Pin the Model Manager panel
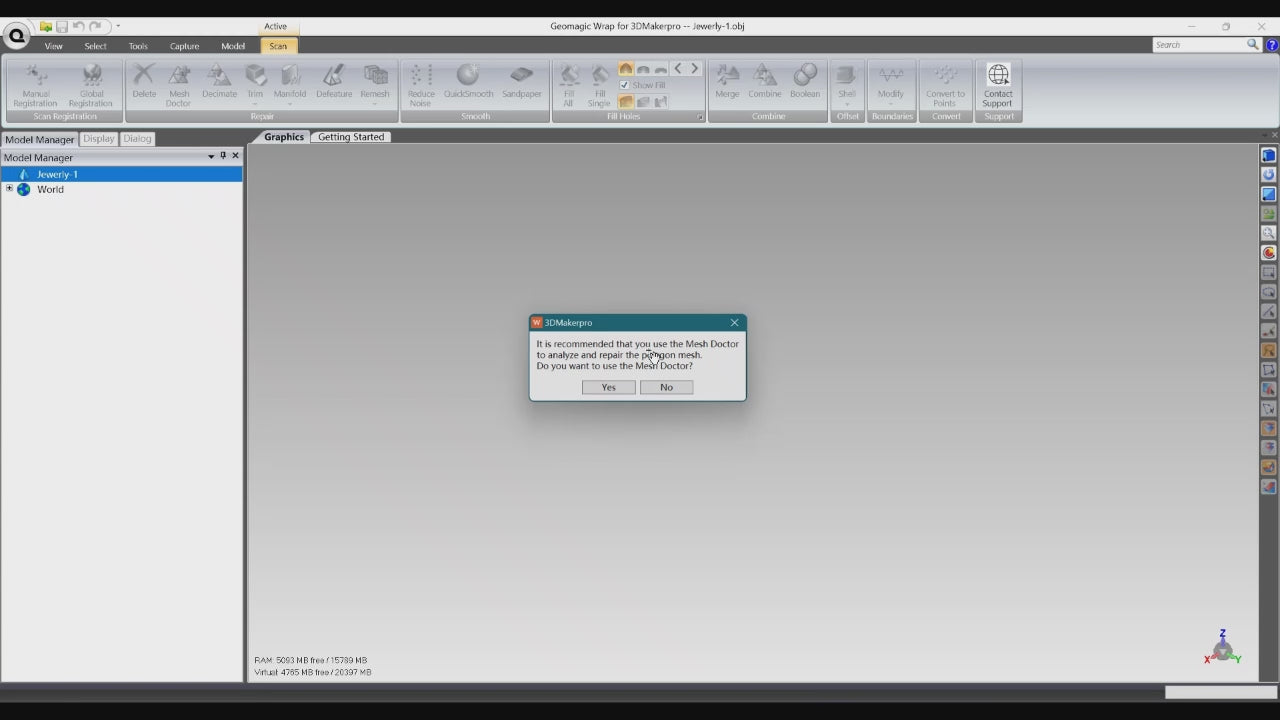Screen dimensions: 1280x720 [223, 156]
